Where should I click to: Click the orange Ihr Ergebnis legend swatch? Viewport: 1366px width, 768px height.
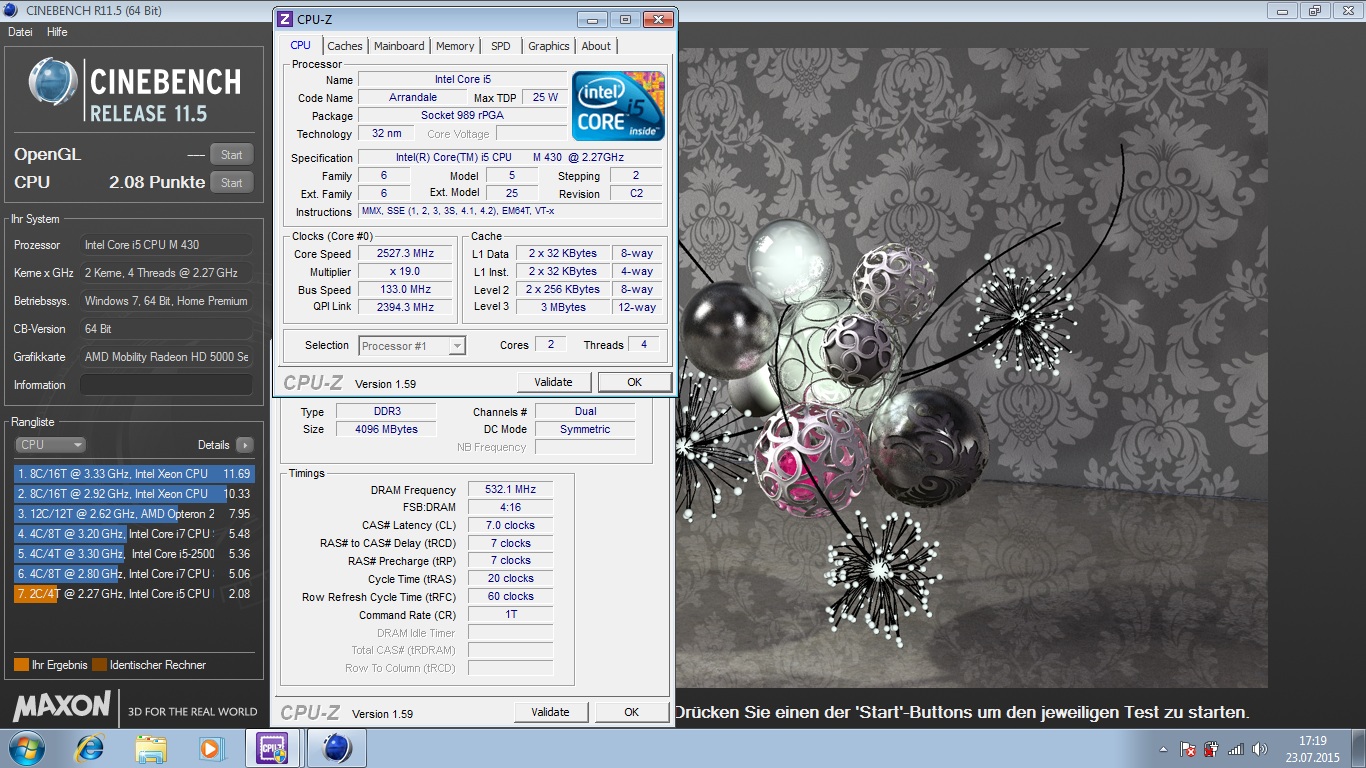[x=21, y=665]
